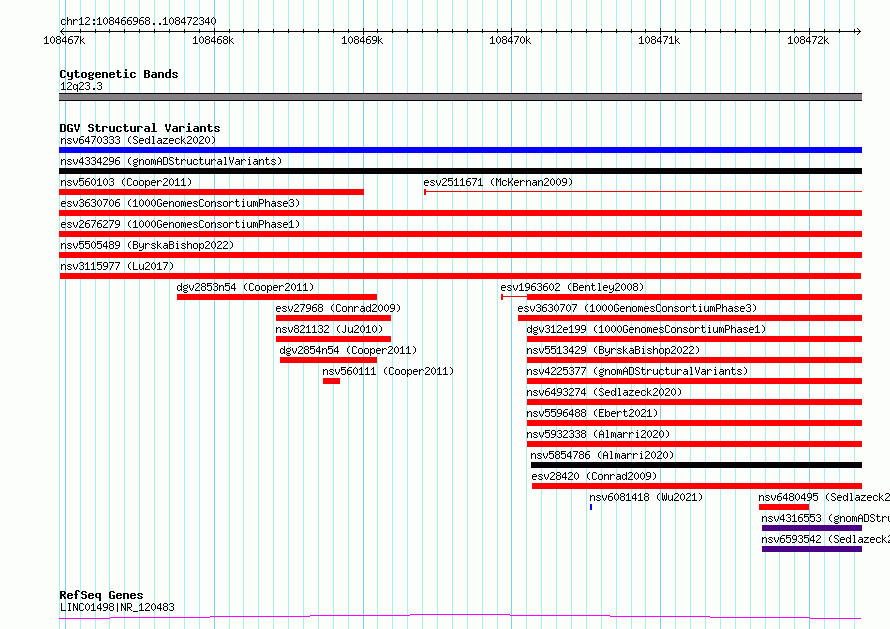Select the short red nsv560111 bar

(331, 381)
